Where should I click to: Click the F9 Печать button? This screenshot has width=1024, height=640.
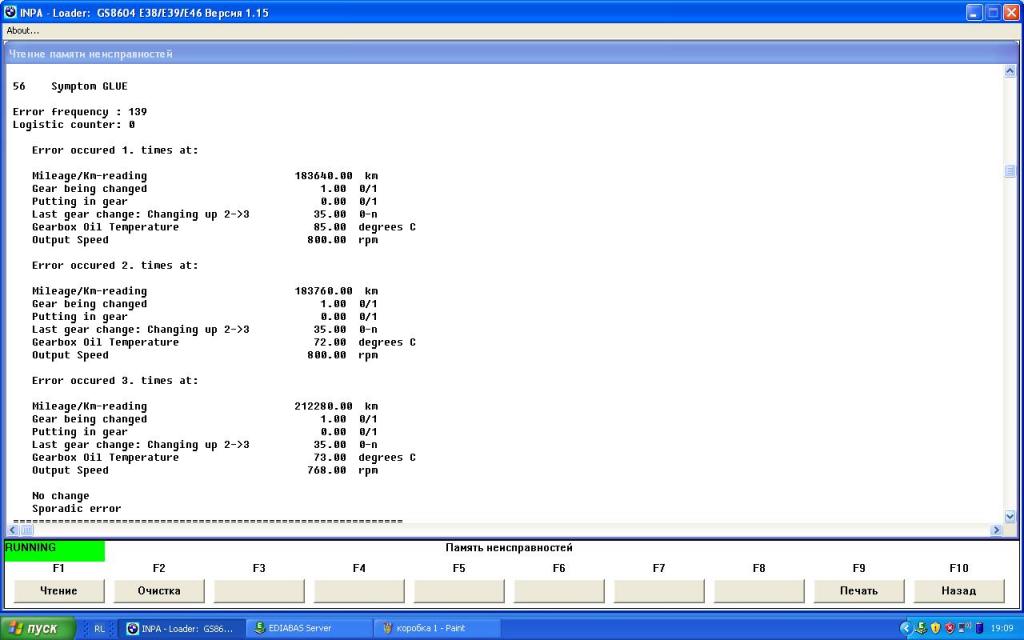click(x=859, y=591)
